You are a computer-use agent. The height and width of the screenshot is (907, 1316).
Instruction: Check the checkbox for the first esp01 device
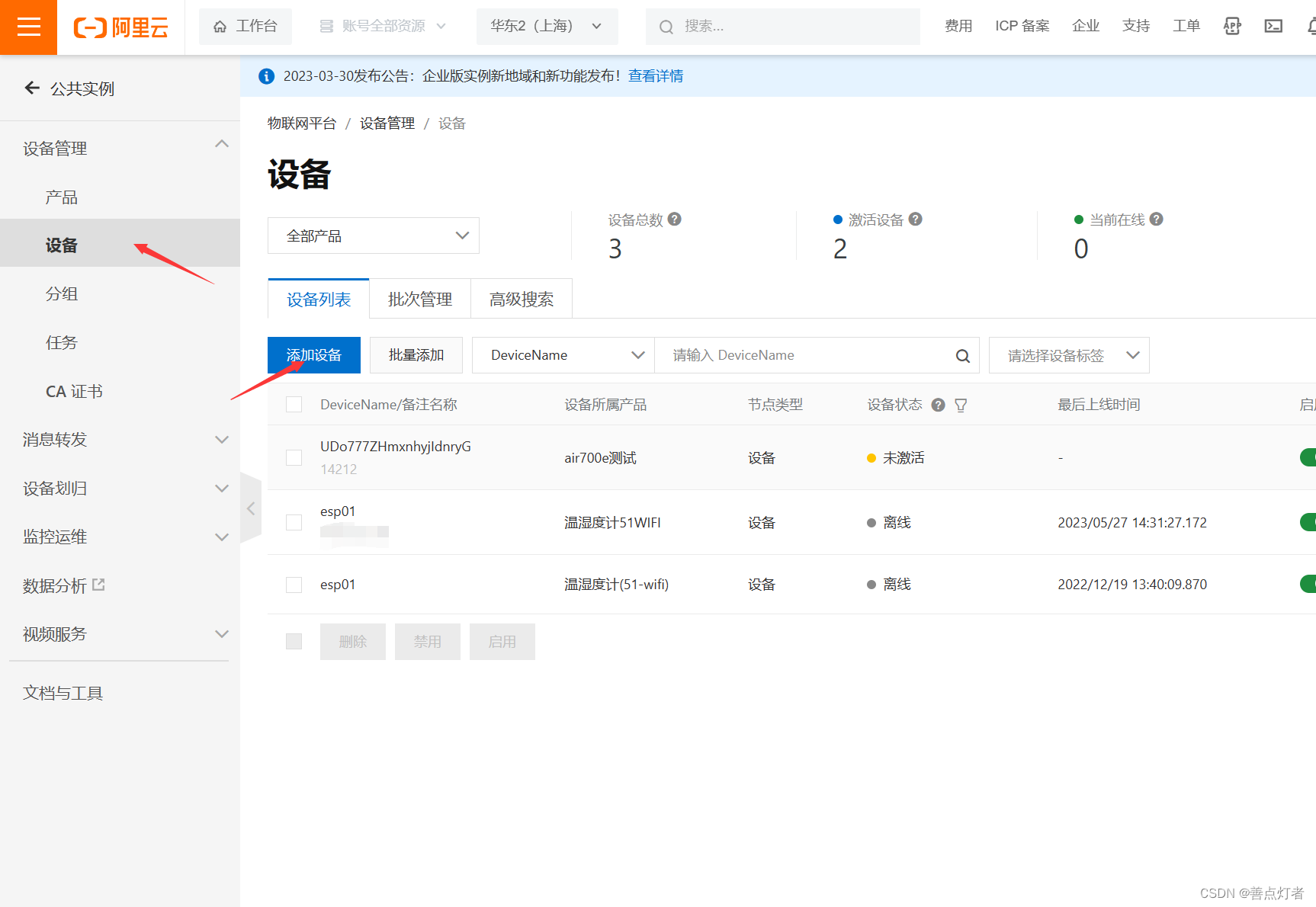294,522
